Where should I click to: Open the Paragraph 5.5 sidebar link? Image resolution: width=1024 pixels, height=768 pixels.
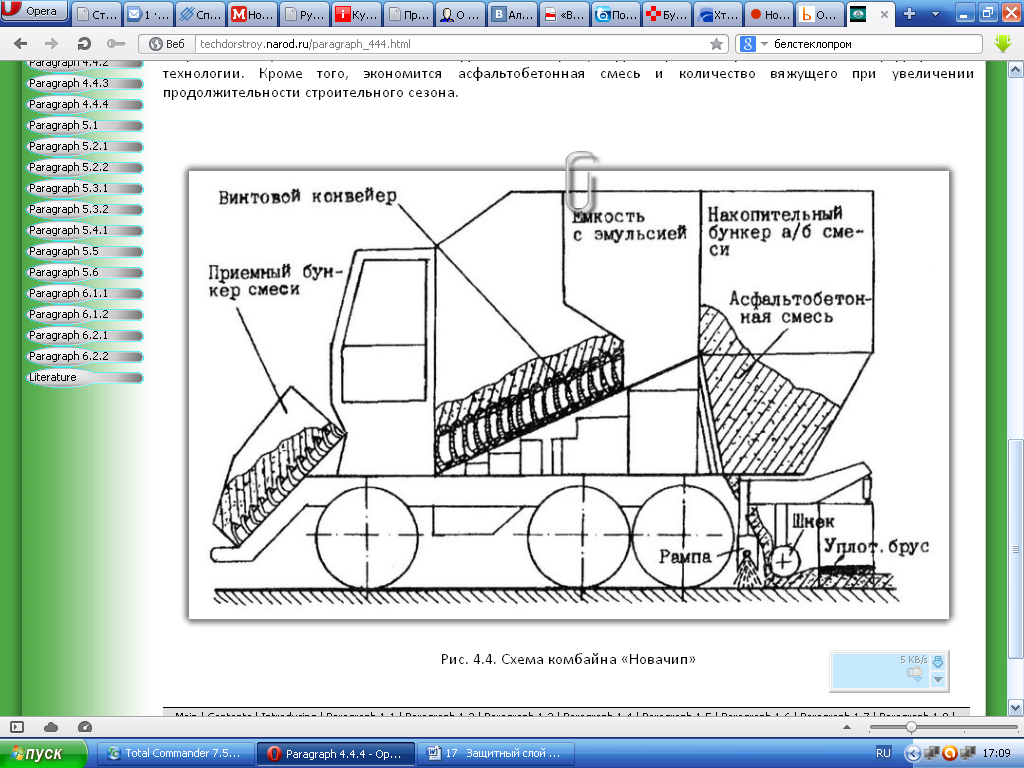(84, 251)
